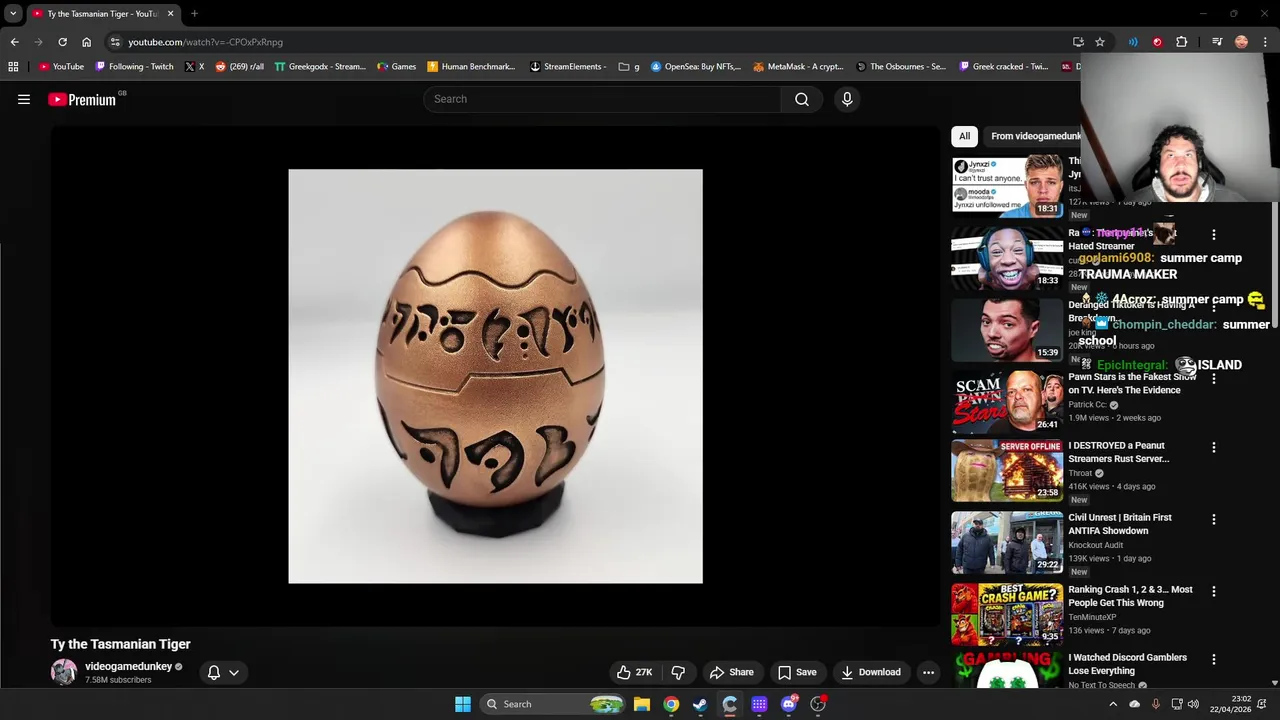
Task: Open the Deranged Tiktoker 15:39 thumbnail
Action: (1007, 330)
